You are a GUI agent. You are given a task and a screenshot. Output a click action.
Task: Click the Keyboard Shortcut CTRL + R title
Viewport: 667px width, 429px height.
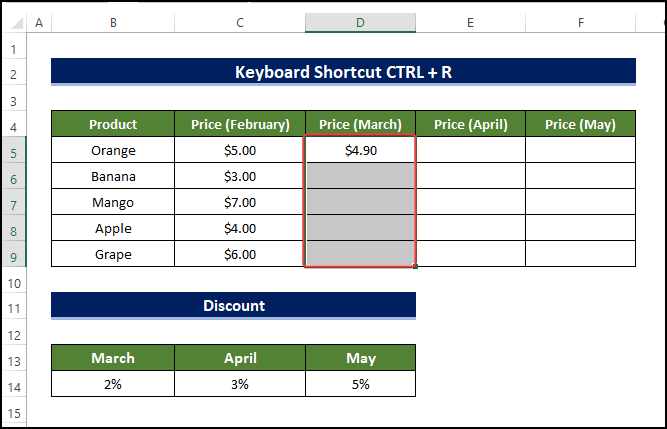click(x=343, y=72)
